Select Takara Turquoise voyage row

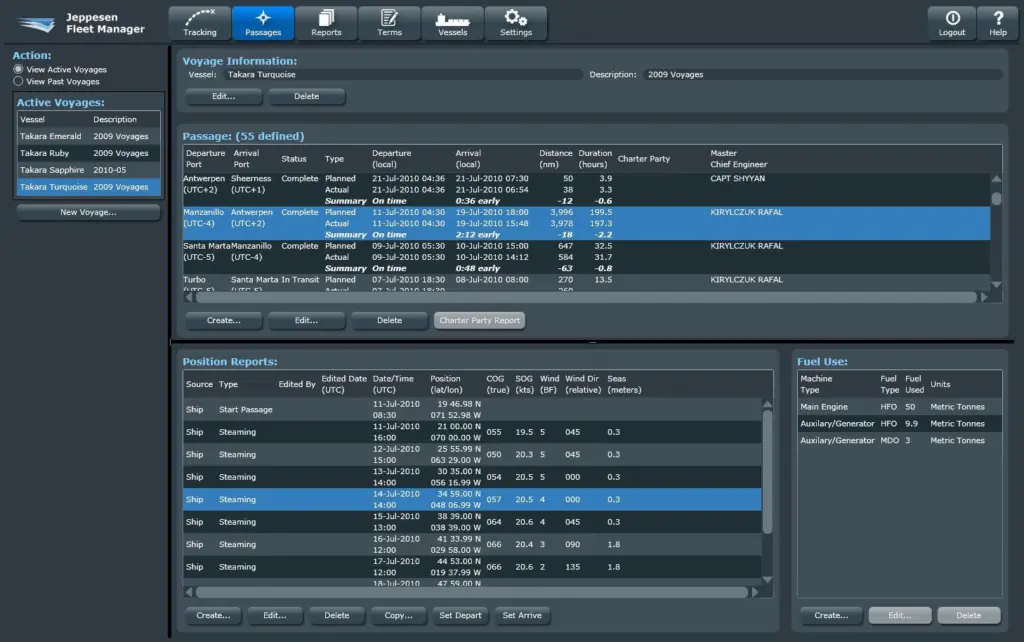click(x=88, y=187)
